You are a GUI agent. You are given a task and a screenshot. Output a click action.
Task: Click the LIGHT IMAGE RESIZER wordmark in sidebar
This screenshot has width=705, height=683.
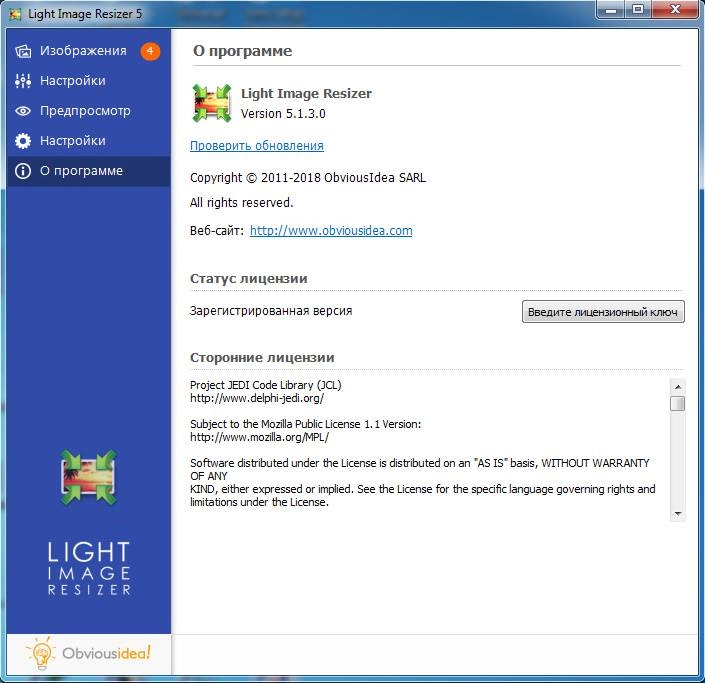(89, 568)
